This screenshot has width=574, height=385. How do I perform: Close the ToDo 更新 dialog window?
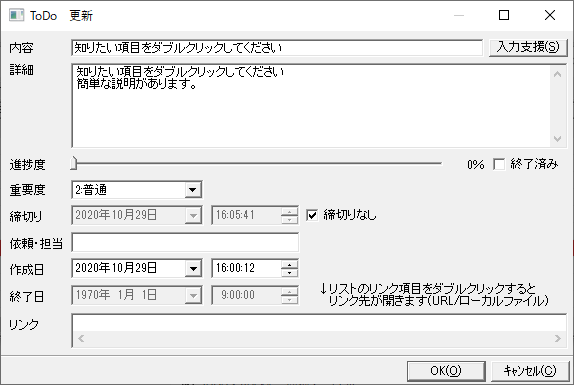point(550,15)
